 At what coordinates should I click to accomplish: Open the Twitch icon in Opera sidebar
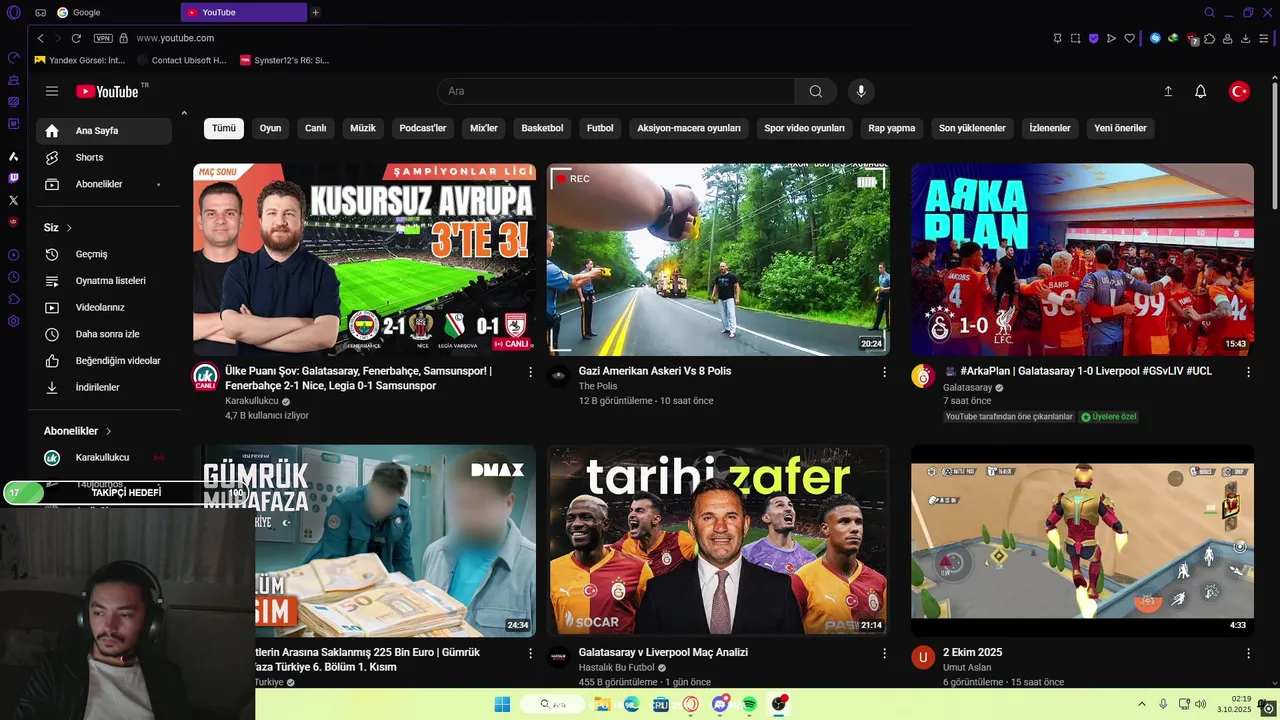point(13,178)
